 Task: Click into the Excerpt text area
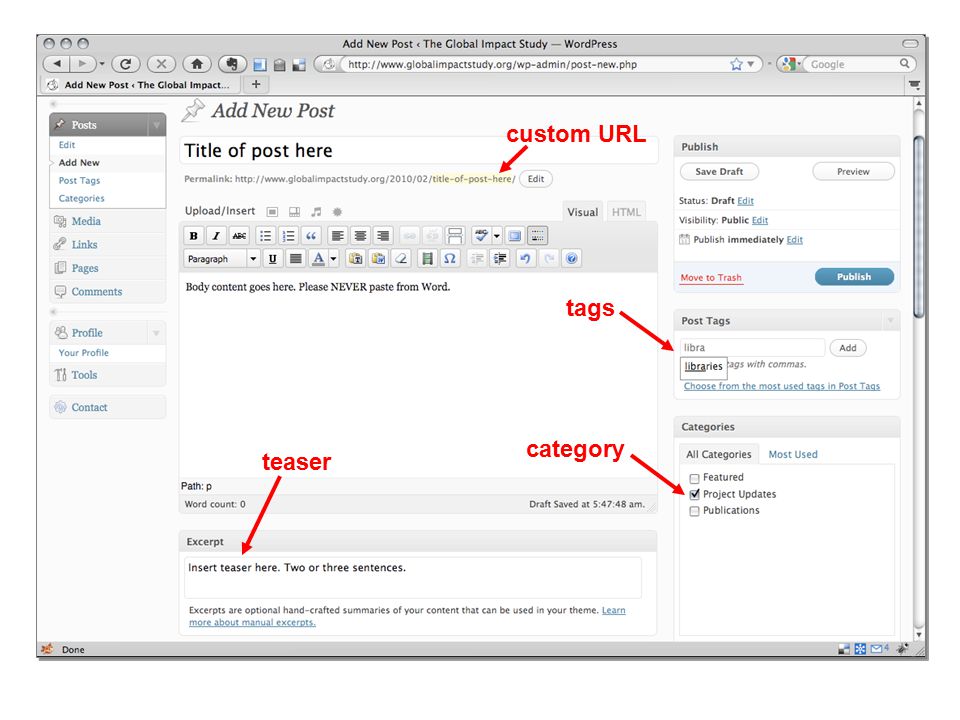[x=413, y=577]
